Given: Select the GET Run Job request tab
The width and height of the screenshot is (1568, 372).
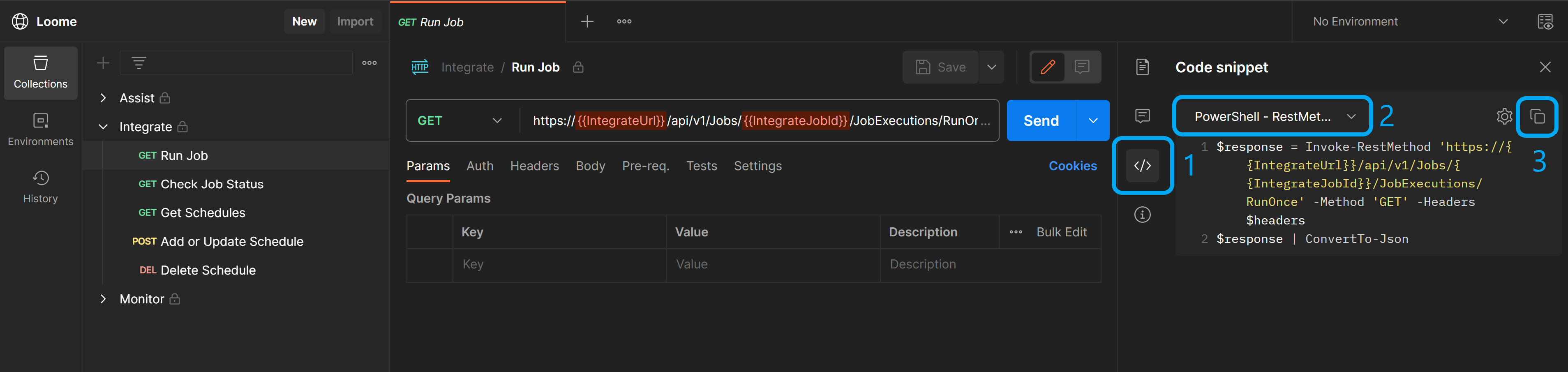Looking at the screenshot, I should click(478, 22).
